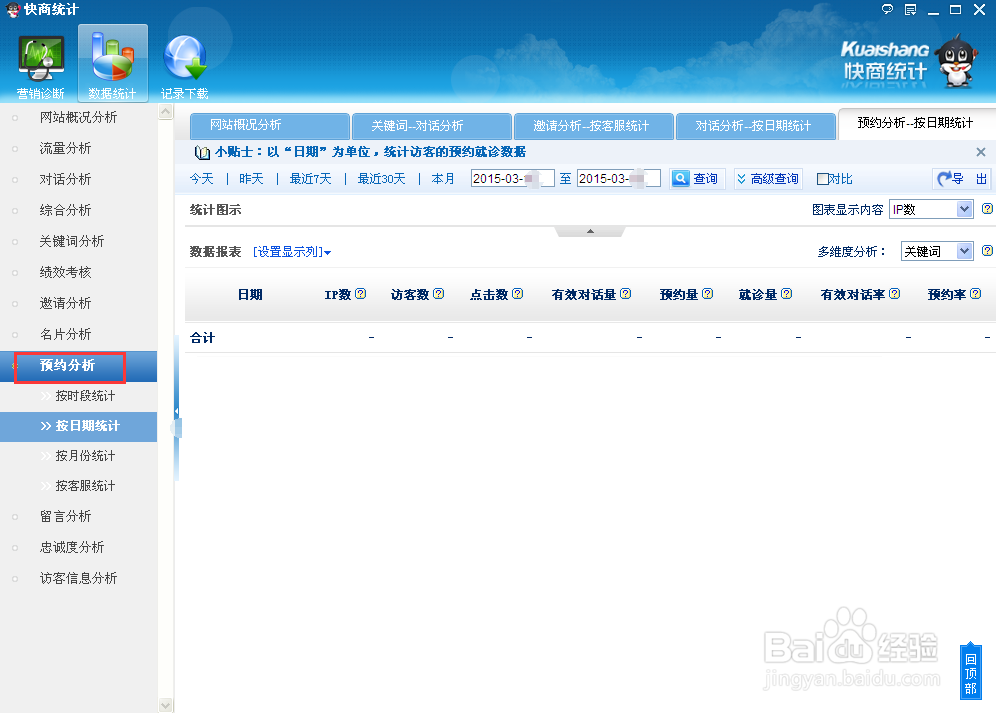Select the 数据统计 module icon
This screenshot has height=713, width=996.
(x=112, y=58)
